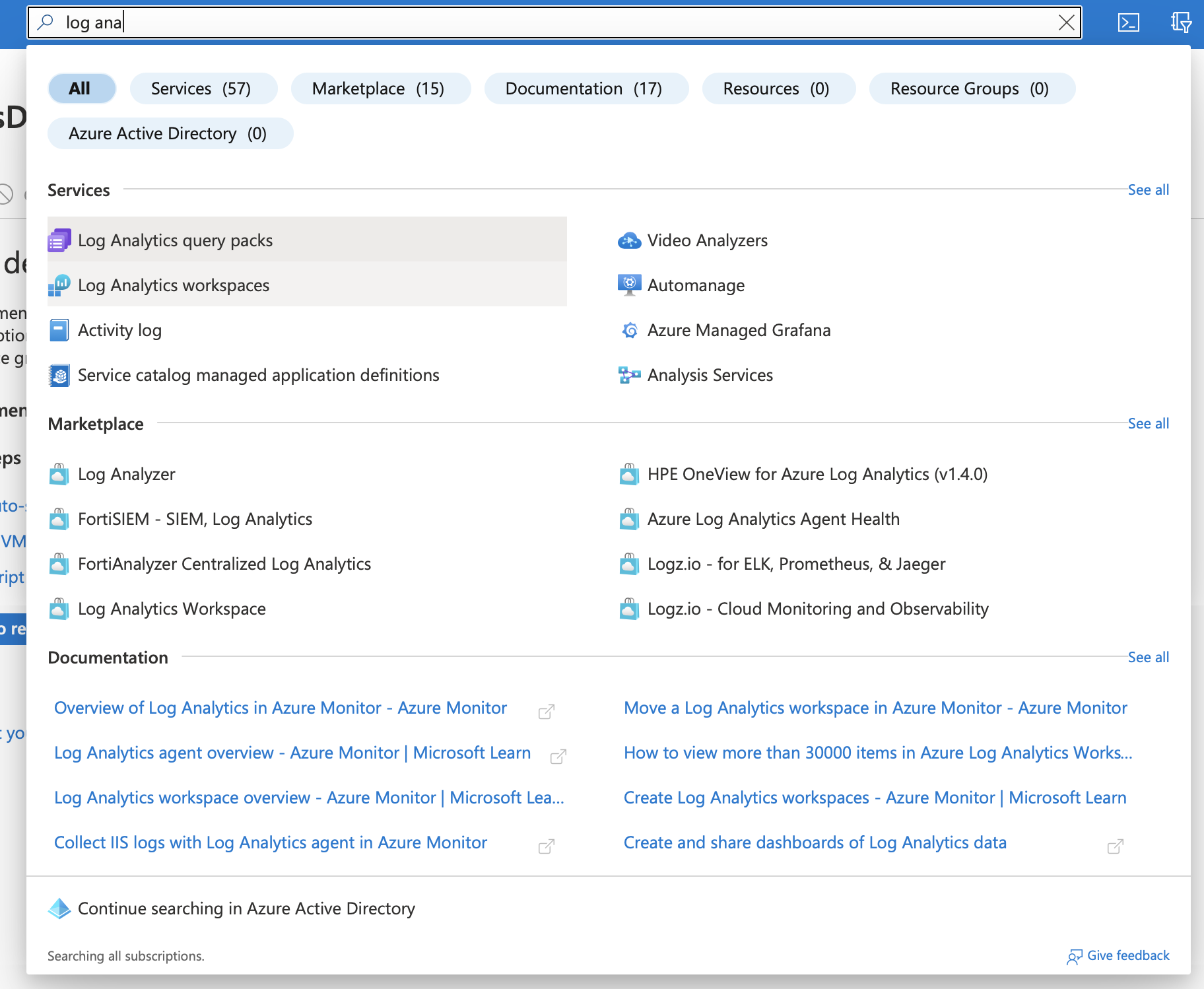Viewport: 1204px width, 989px height.
Task: Click the FortiAnalyzer Centralized Log Analytics bag icon
Action: 59,564
